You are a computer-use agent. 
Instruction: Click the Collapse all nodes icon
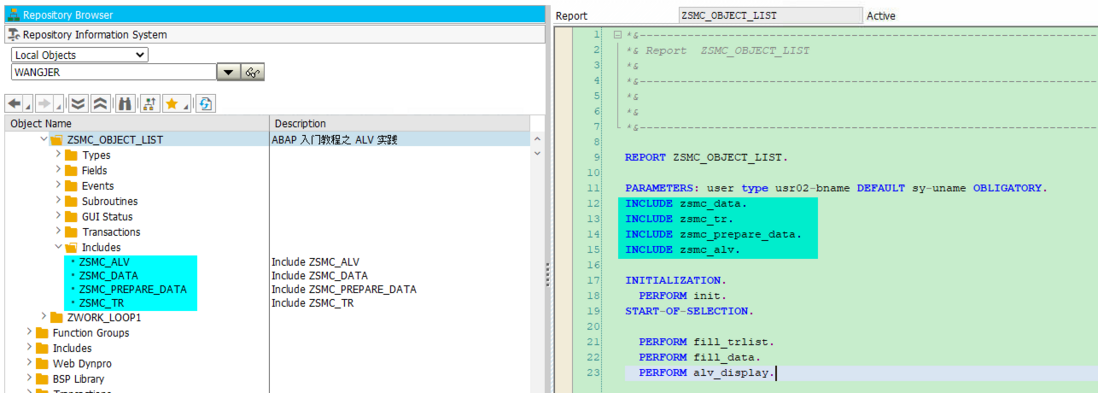point(100,104)
